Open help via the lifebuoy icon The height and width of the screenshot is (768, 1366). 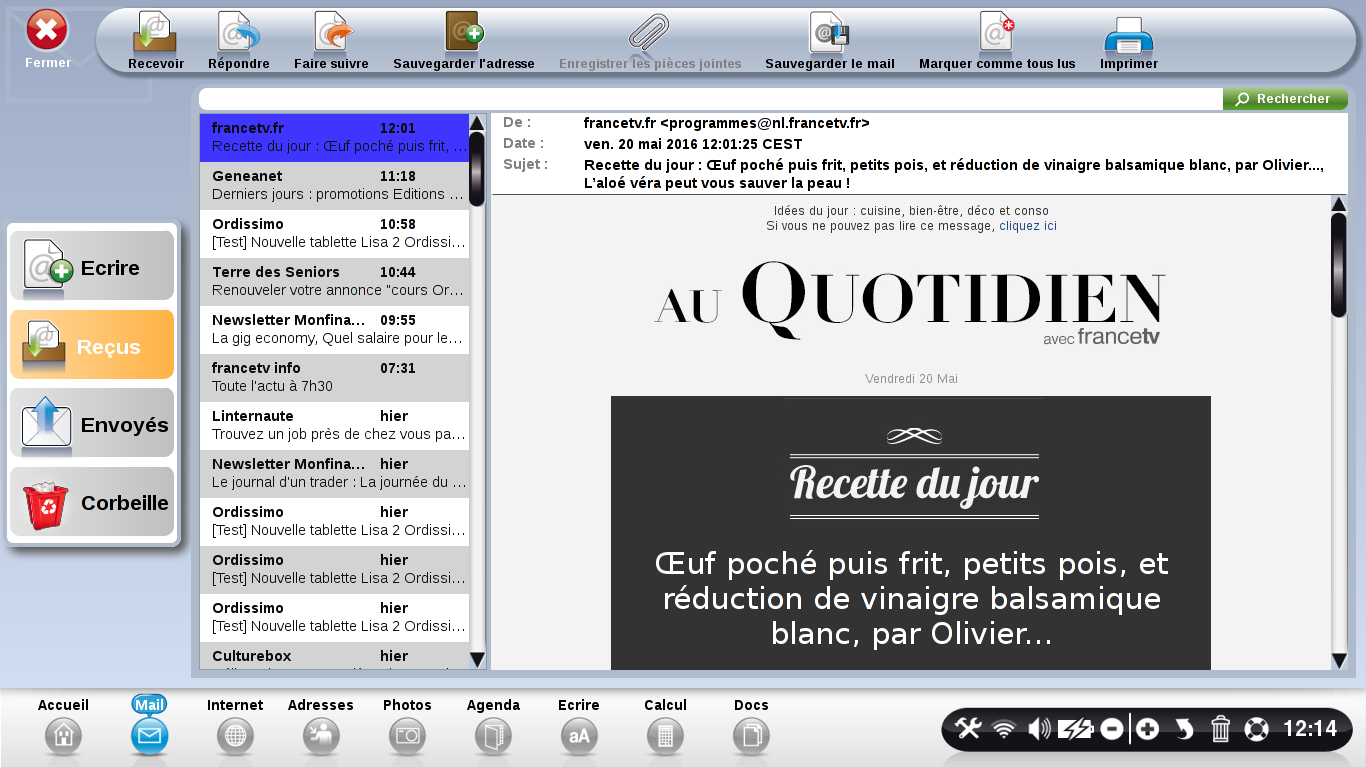coord(1256,729)
